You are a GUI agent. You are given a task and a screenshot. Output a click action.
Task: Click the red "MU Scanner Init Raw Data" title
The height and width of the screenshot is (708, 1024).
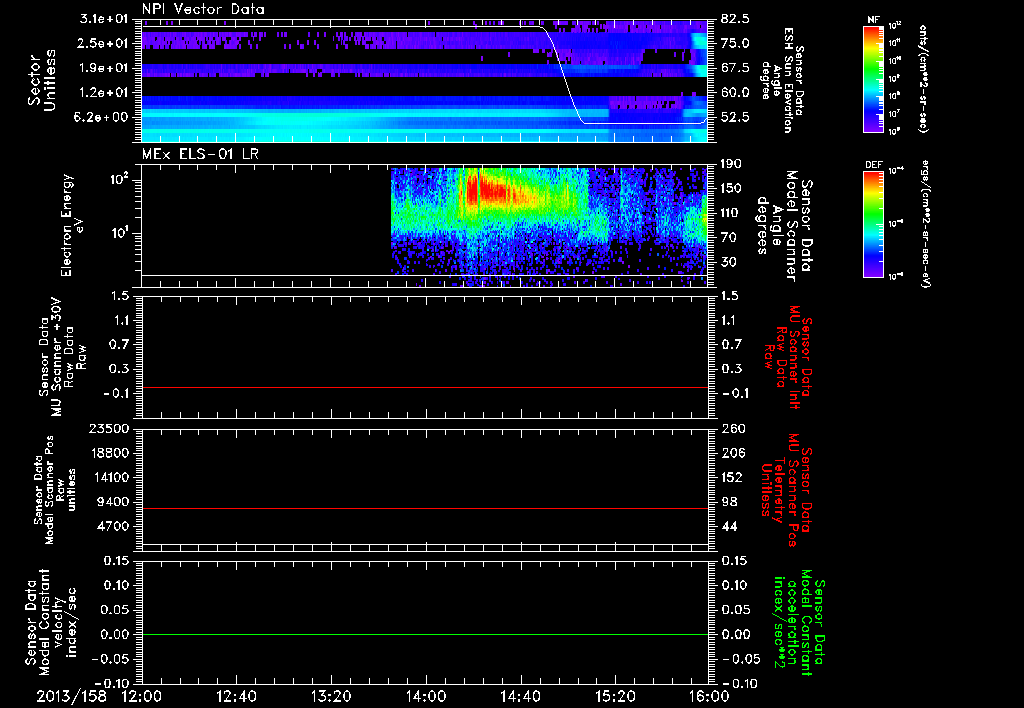coord(788,357)
